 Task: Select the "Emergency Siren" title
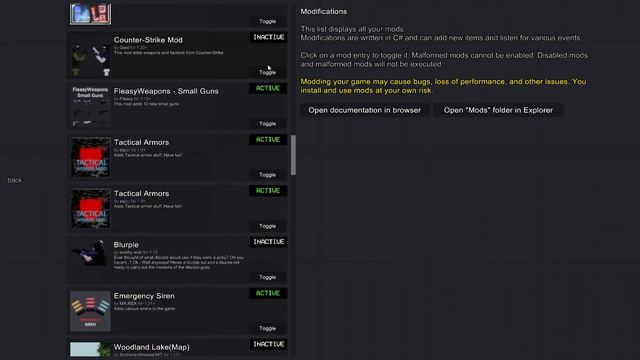[144, 296]
